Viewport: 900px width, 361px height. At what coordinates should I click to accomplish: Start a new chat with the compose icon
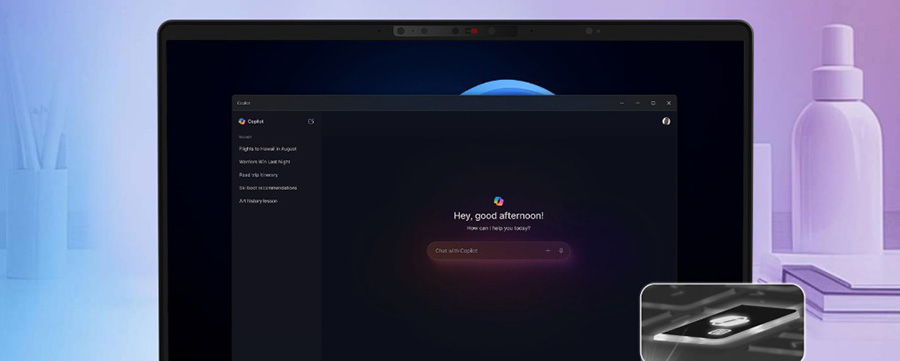311,122
